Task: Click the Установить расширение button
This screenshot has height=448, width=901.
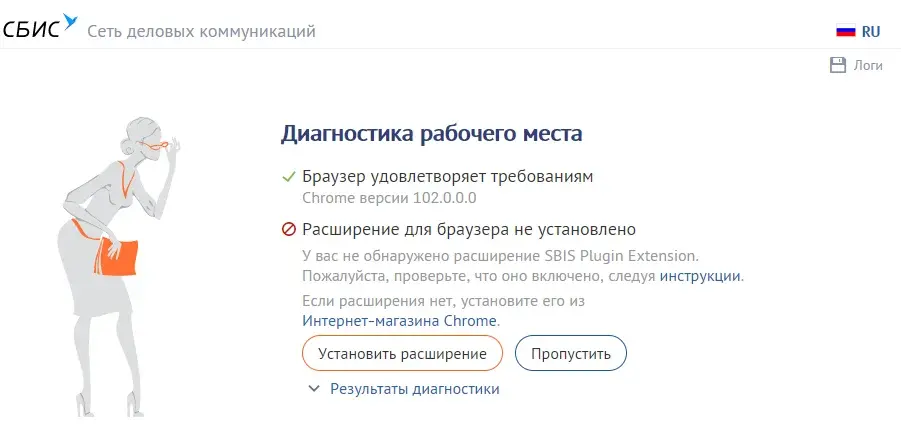Action: pos(402,353)
